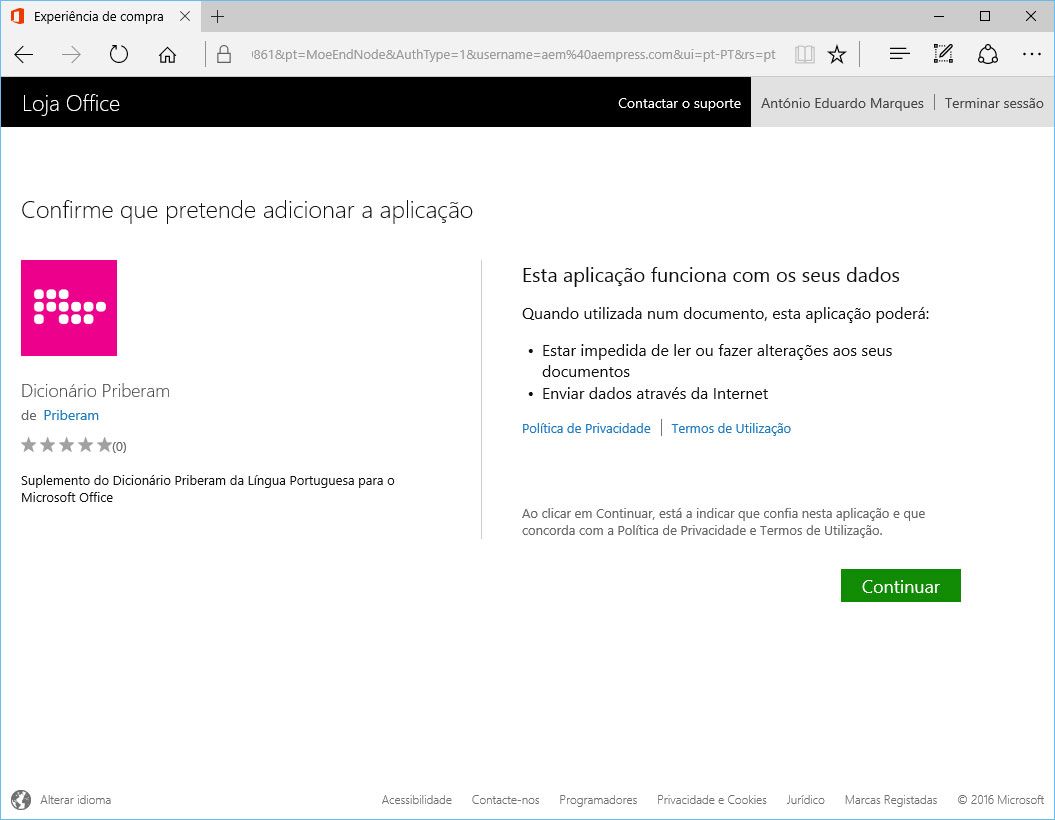
Task: Open the Hub favorites list icon
Action: (899, 55)
